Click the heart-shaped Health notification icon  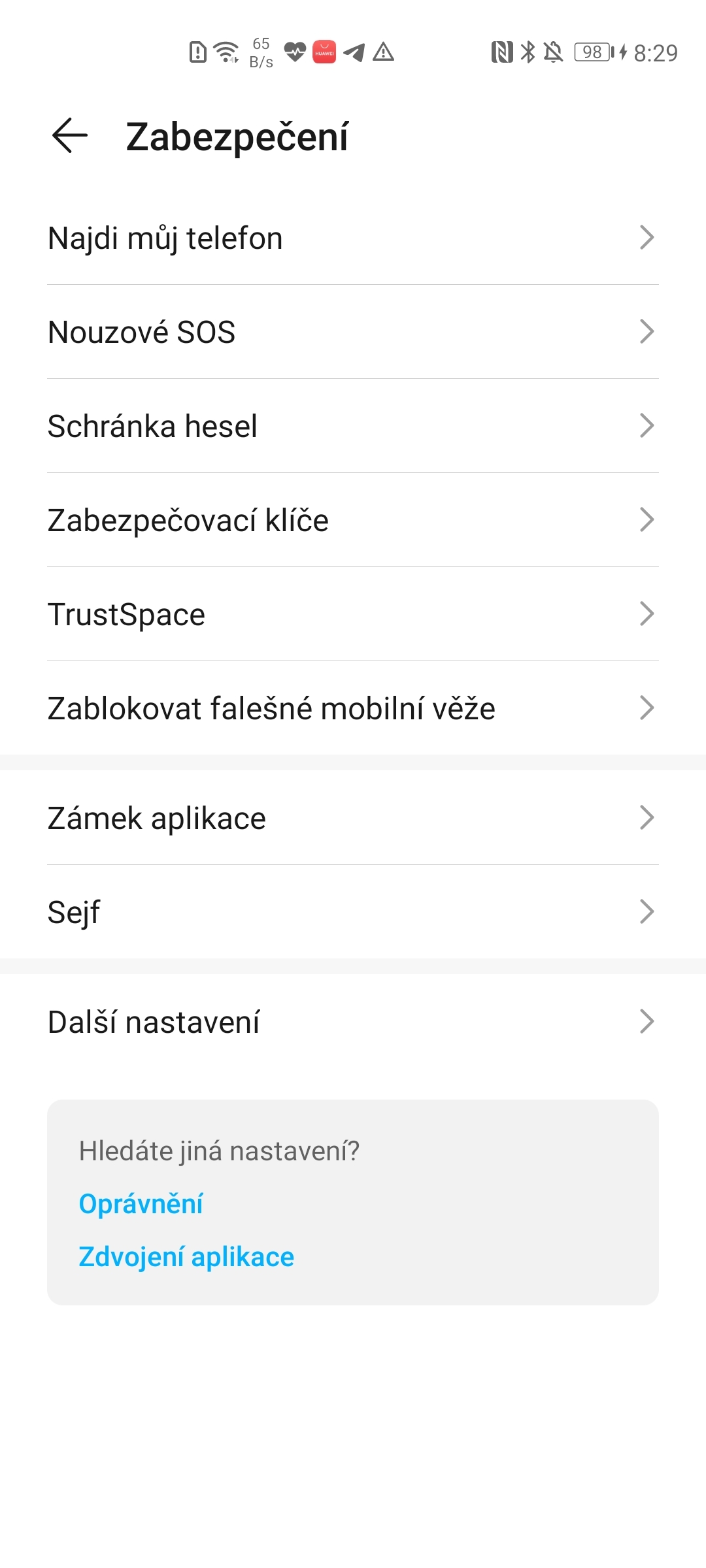295,52
